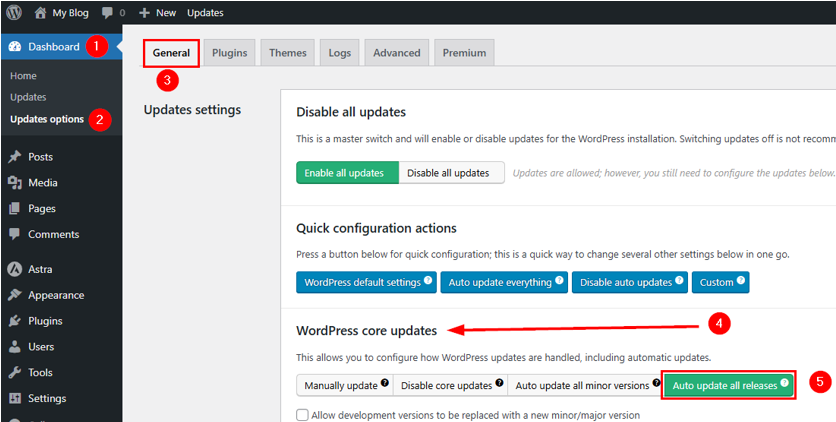Click help icon beside Auto update all minor versions
Viewport: 836px width, 422px height.
tap(656, 383)
